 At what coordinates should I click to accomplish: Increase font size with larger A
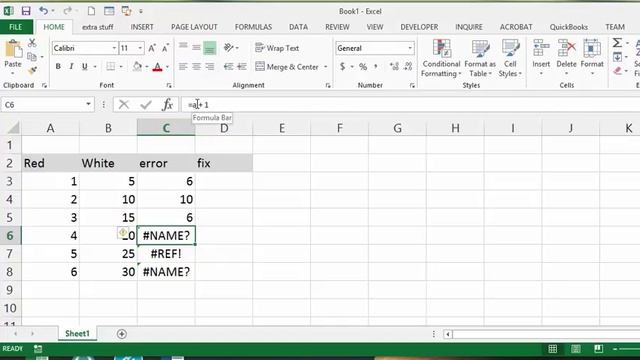pos(152,48)
